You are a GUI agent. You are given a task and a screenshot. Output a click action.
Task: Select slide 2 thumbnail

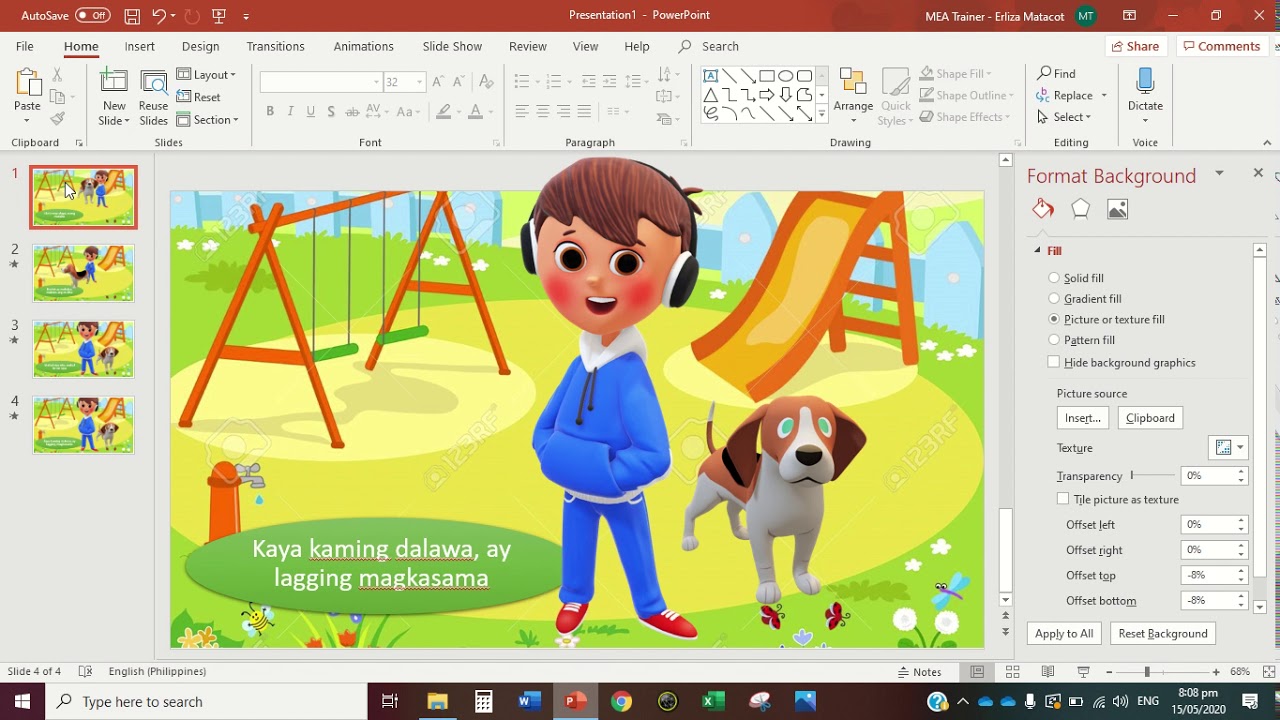click(x=83, y=273)
